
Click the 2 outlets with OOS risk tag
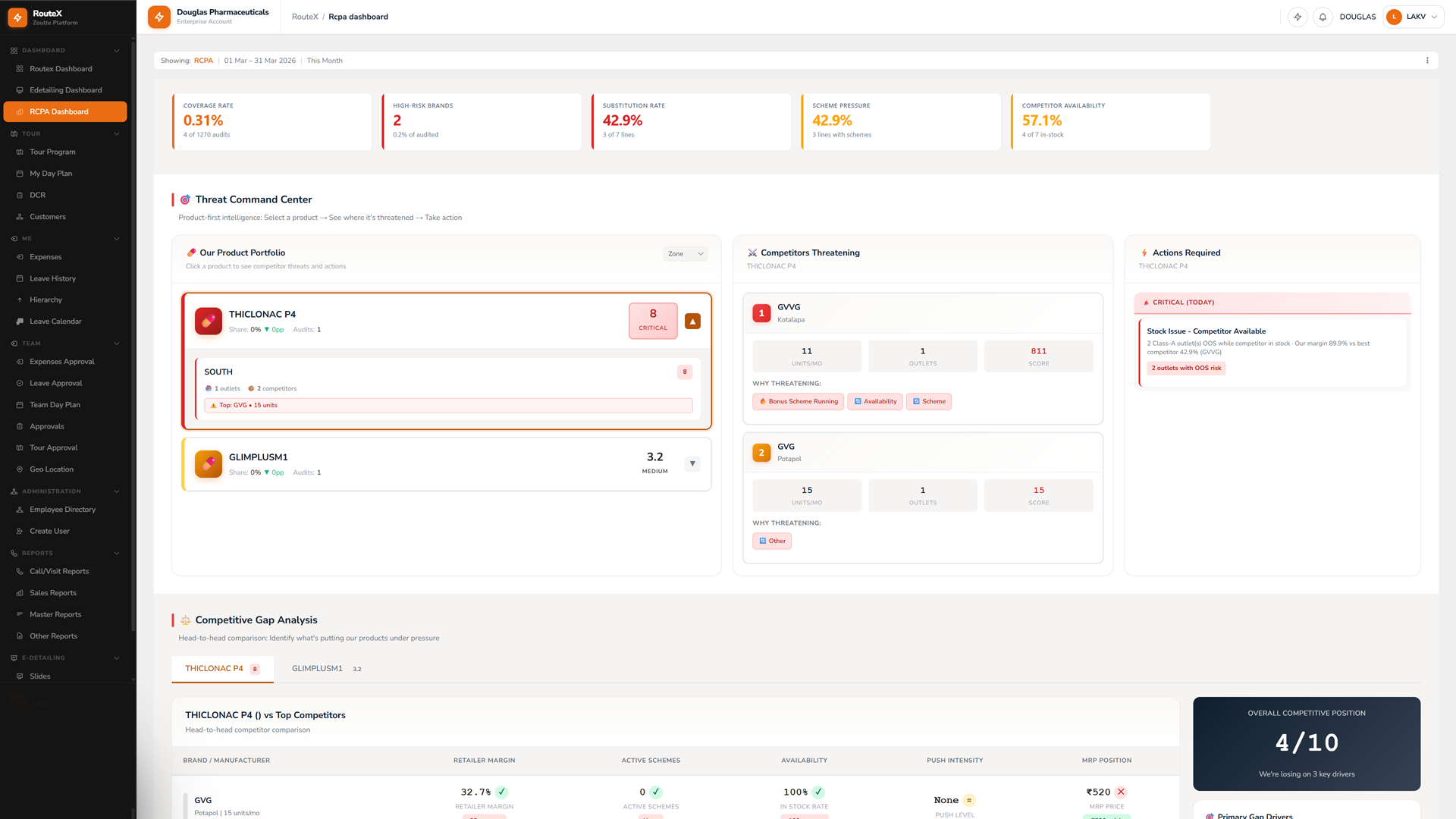pos(1186,369)
